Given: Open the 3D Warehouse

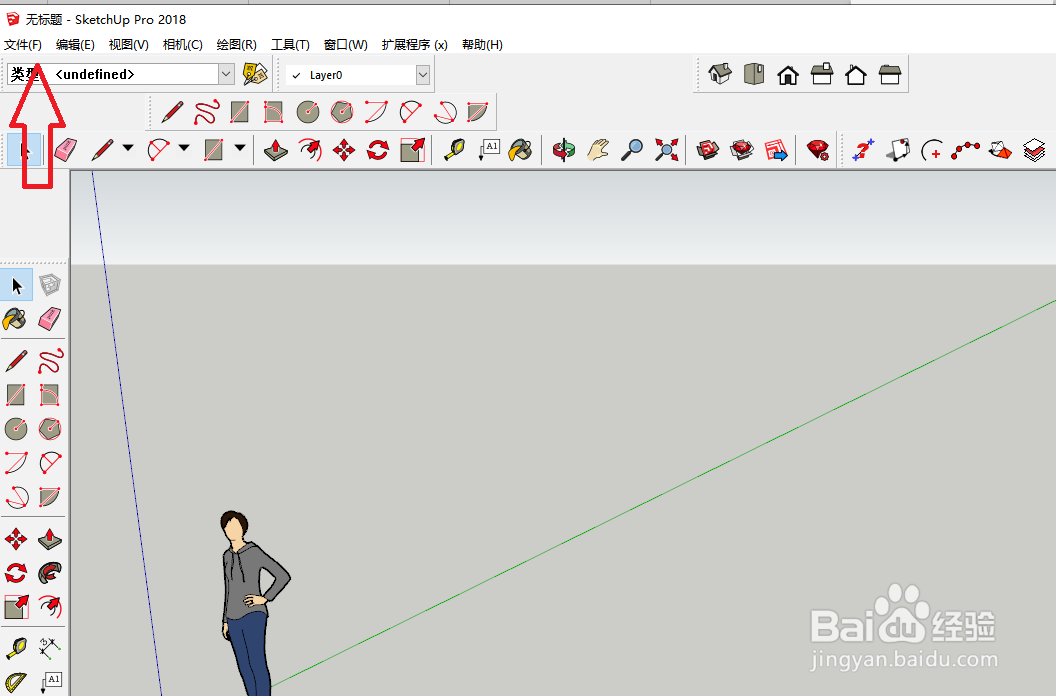Looking at the screenshot, I should pos(707,150).
